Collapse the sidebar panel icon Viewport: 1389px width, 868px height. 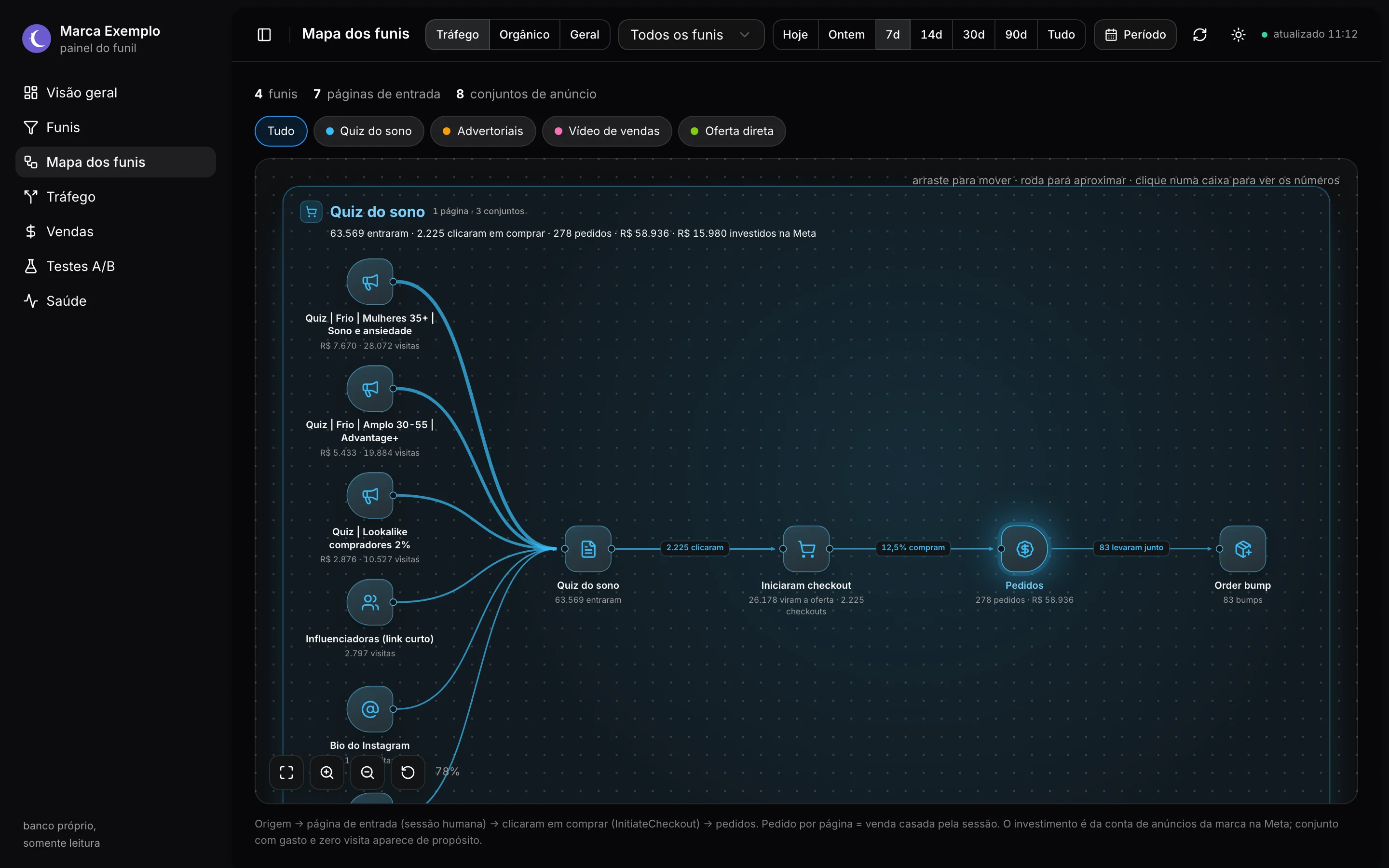click(264, 34)
